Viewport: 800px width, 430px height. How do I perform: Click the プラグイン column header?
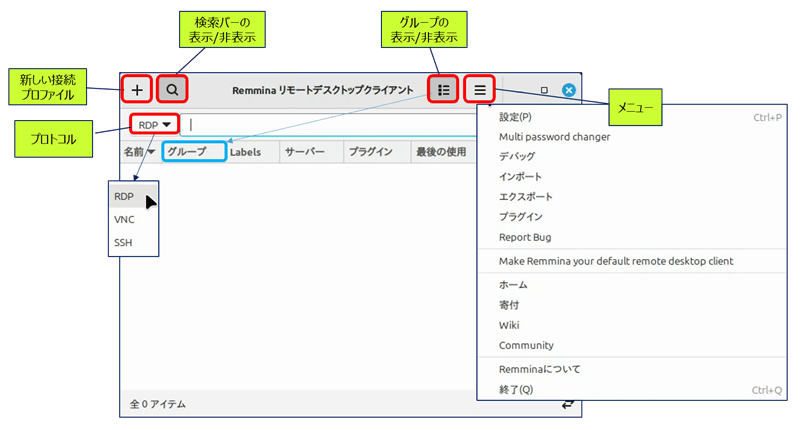378,152
